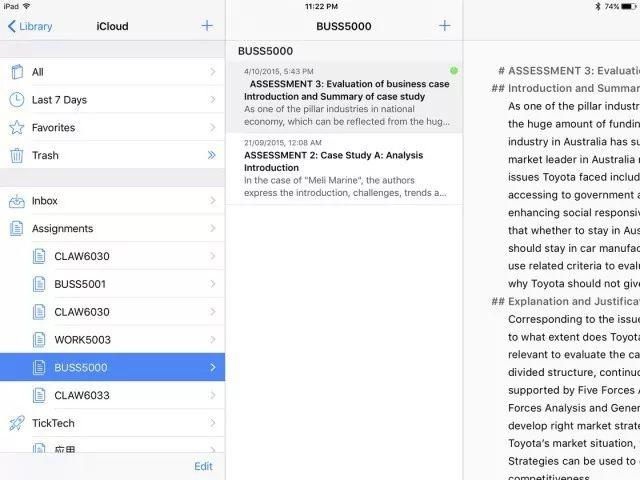Select Favorites list entry
This screenshot has height=480, width=640.
[x=112, y=127]
